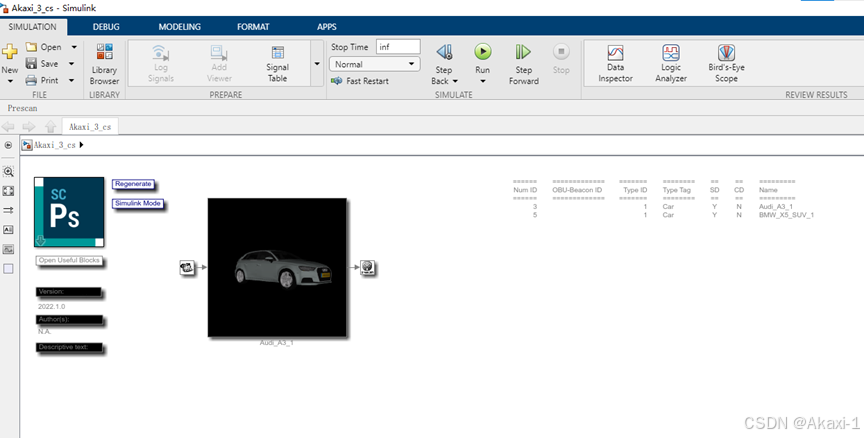Click the input block left of Audi_A3_1
Image resolution: width=864 pixels, height=438 pixels.
point(187,268)
